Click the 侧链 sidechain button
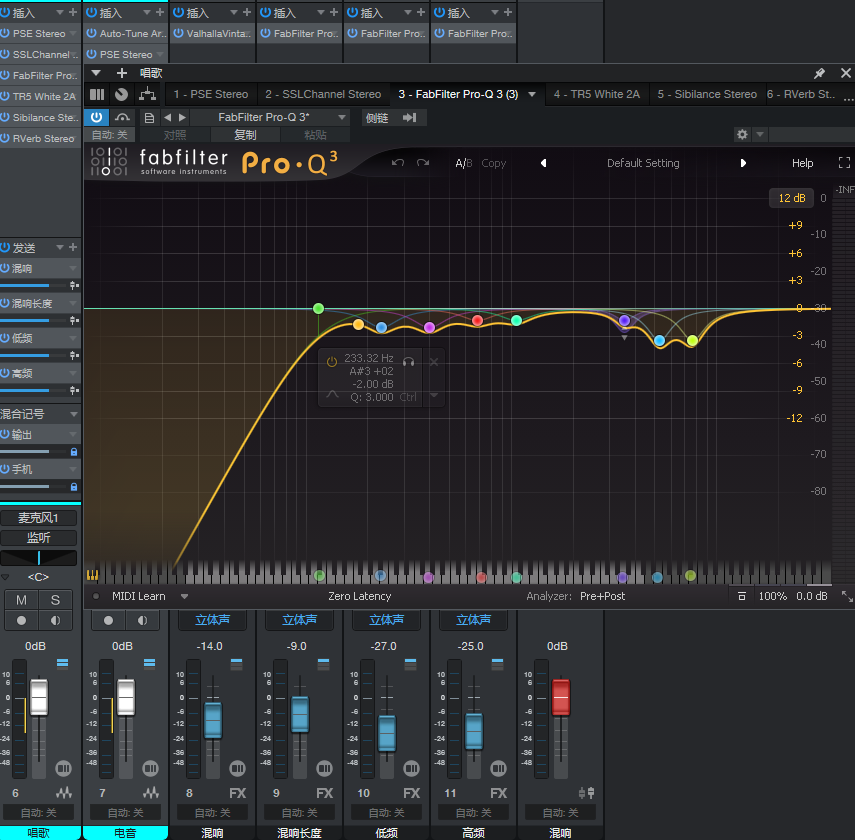The image size is (855, 840). point(377,117)
